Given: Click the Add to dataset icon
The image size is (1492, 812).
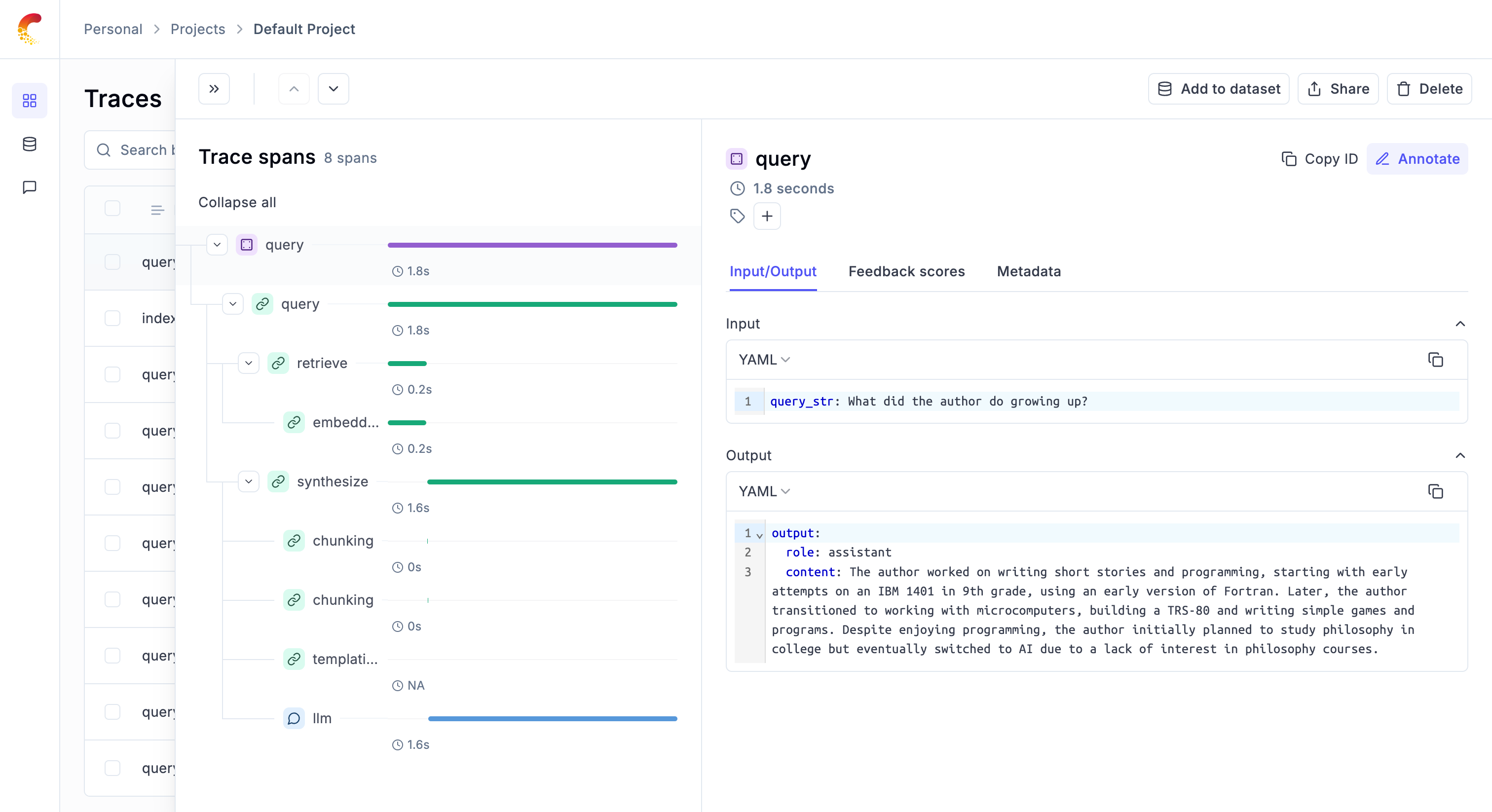Looking at the screenshot, I should tap(1166, 89).
